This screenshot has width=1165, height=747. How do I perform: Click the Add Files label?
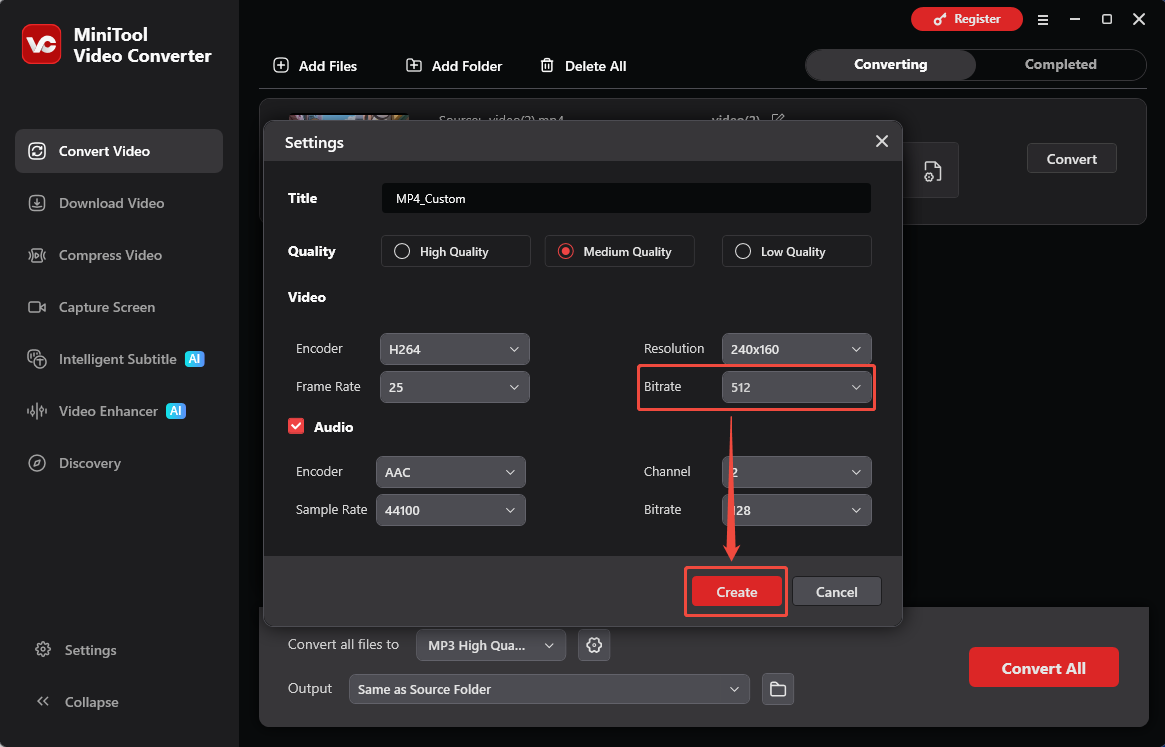(328, 66)
